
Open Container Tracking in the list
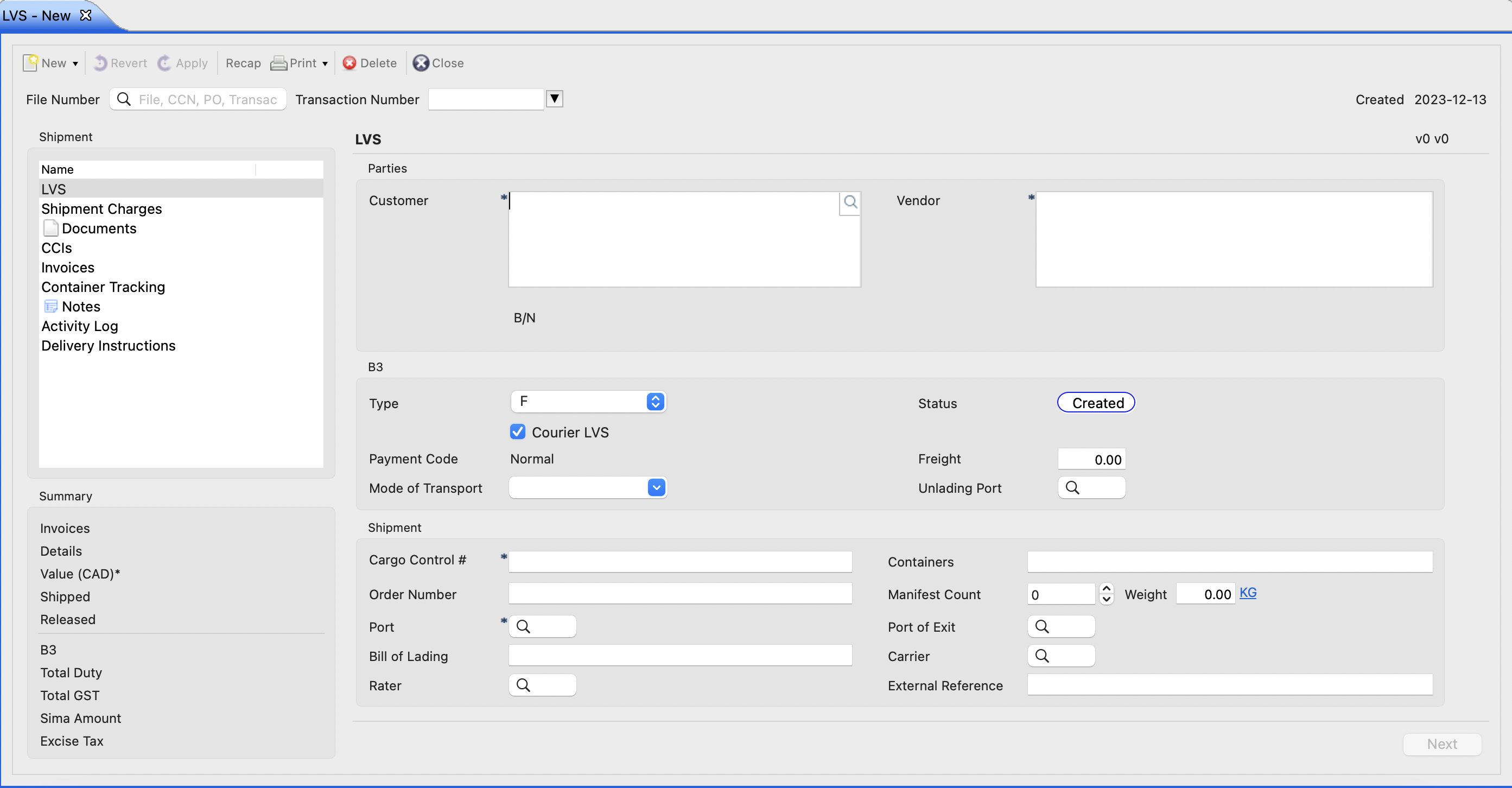pos(181,287)
